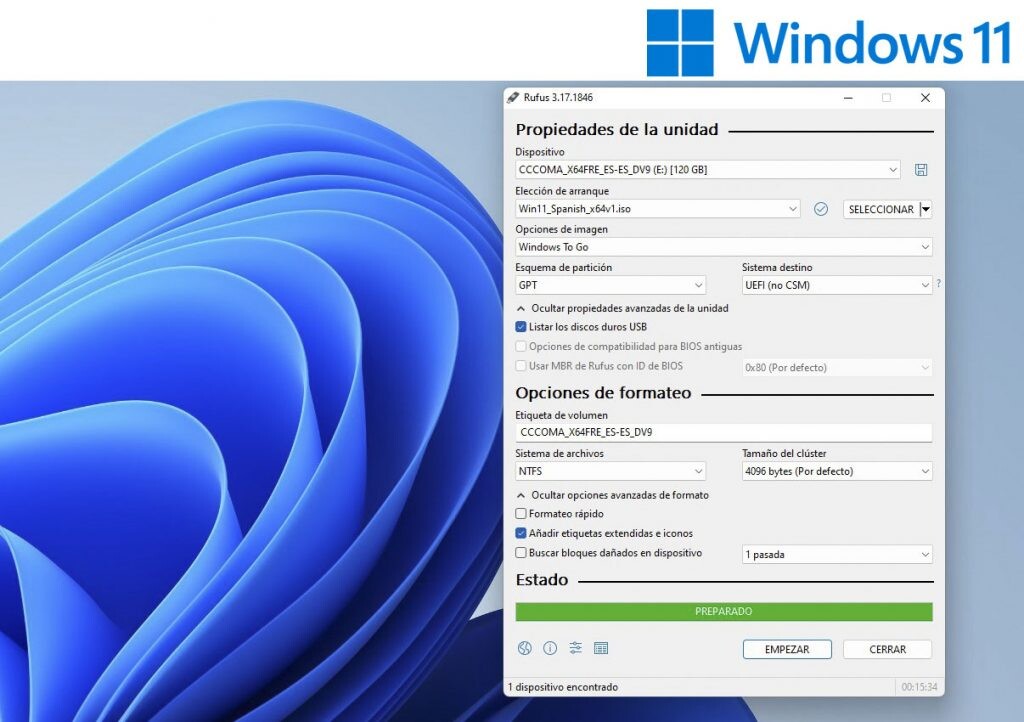Compute ISO checksums via checkmark icon
This screenshot has height=722, width=1024.
tap(820, 209)
